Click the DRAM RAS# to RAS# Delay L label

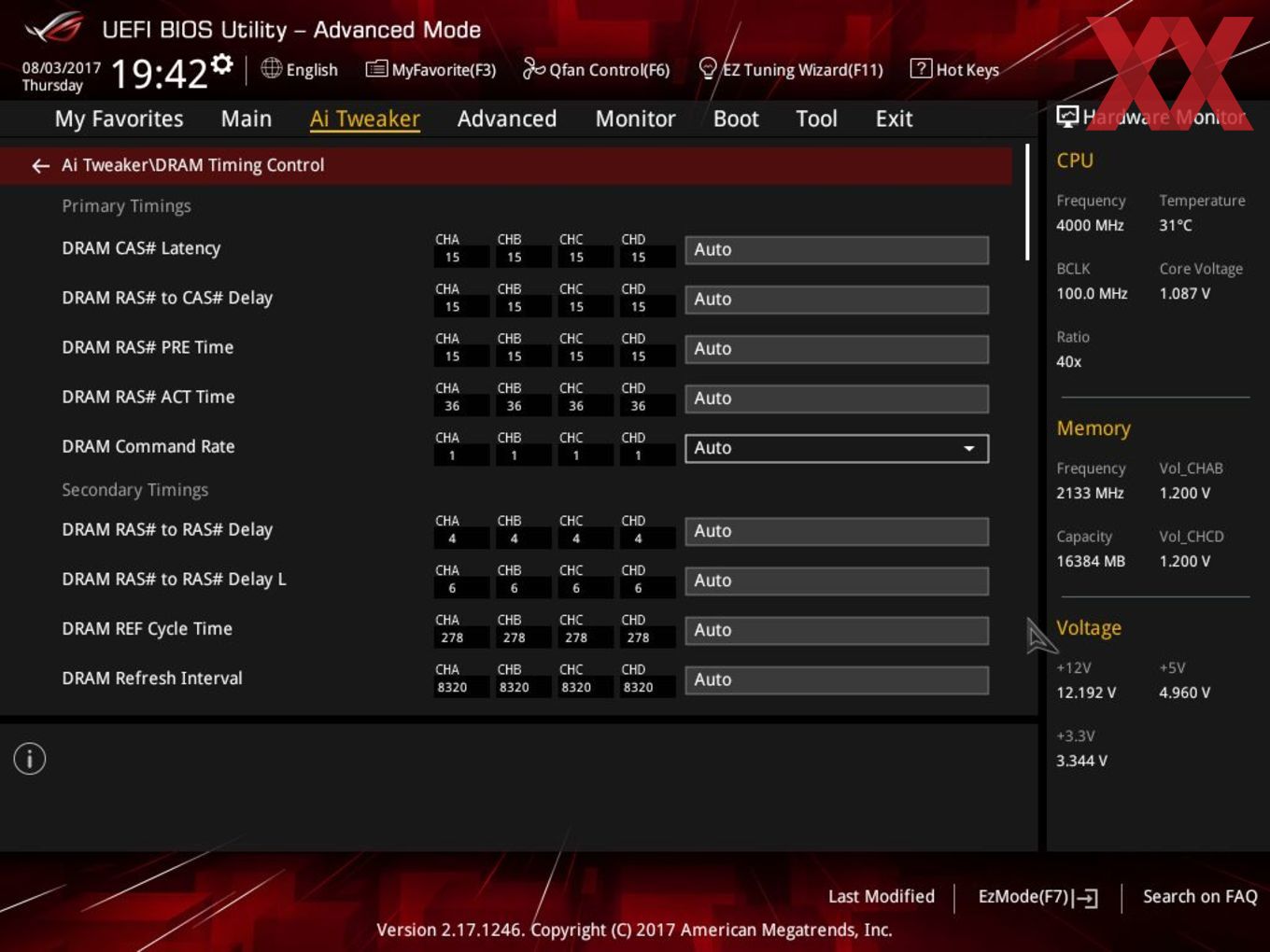[x=174, y=579]
